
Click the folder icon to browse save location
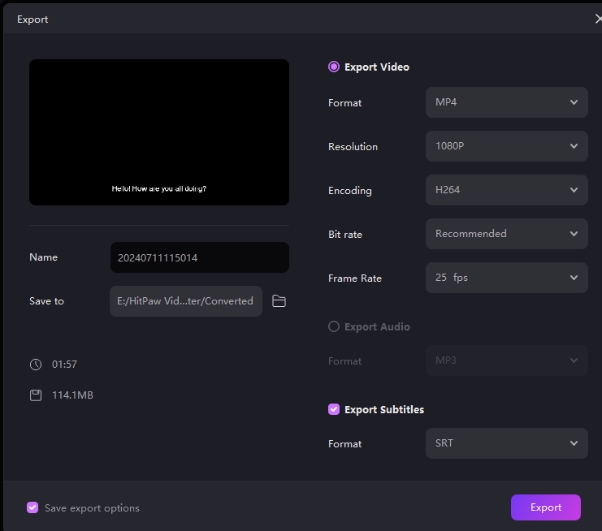pos(279,301)
